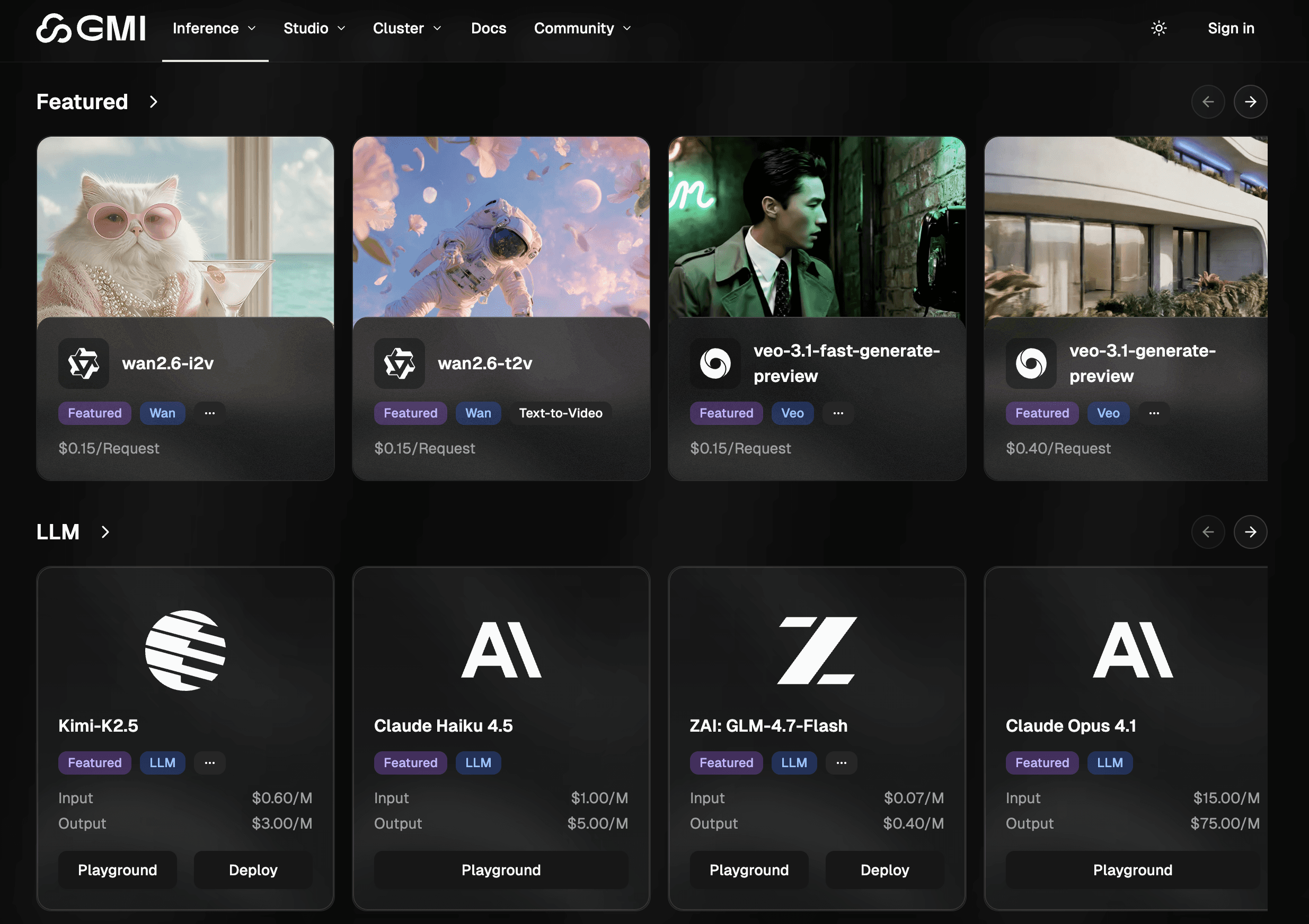
Task: Click the ZAI Z logo
Action: [817, 651]
